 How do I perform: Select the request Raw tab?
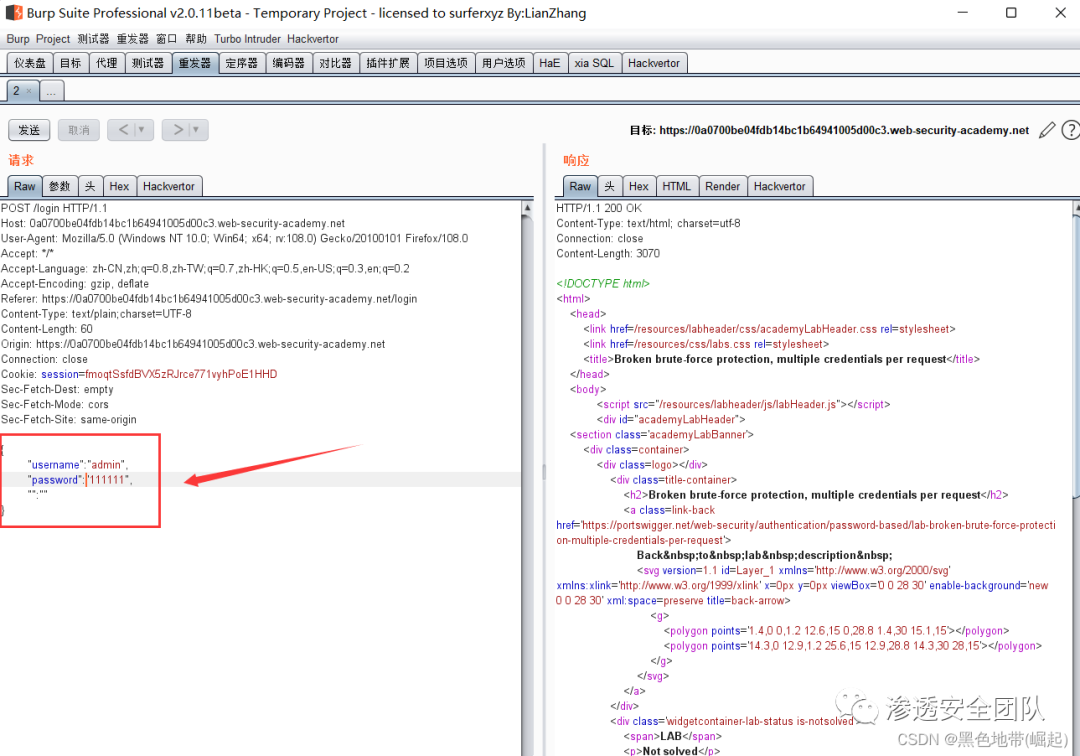pyautogui.click(x=25, y=186)
